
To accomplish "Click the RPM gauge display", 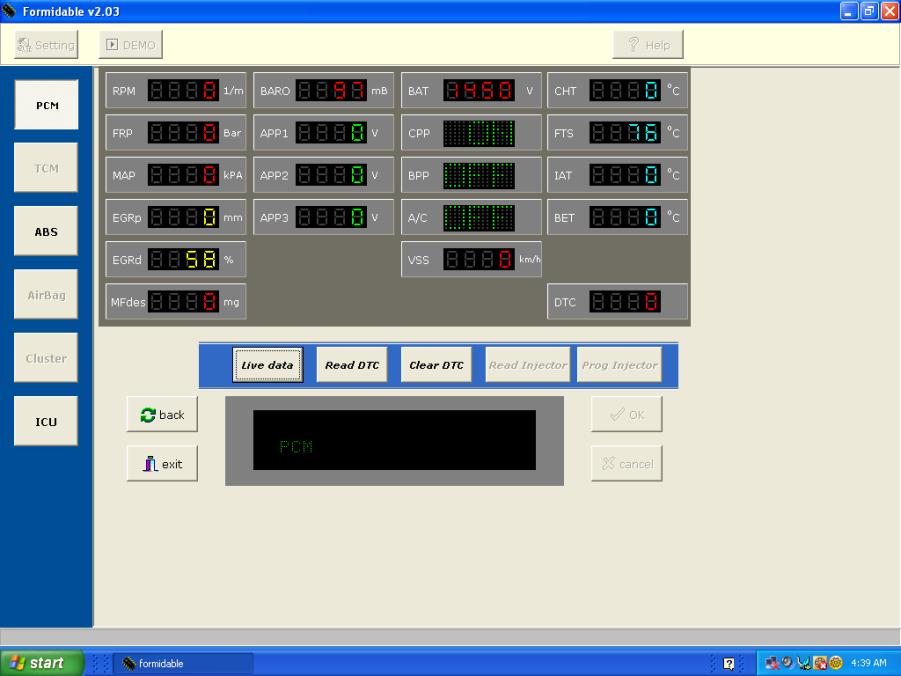I will 183,91.
